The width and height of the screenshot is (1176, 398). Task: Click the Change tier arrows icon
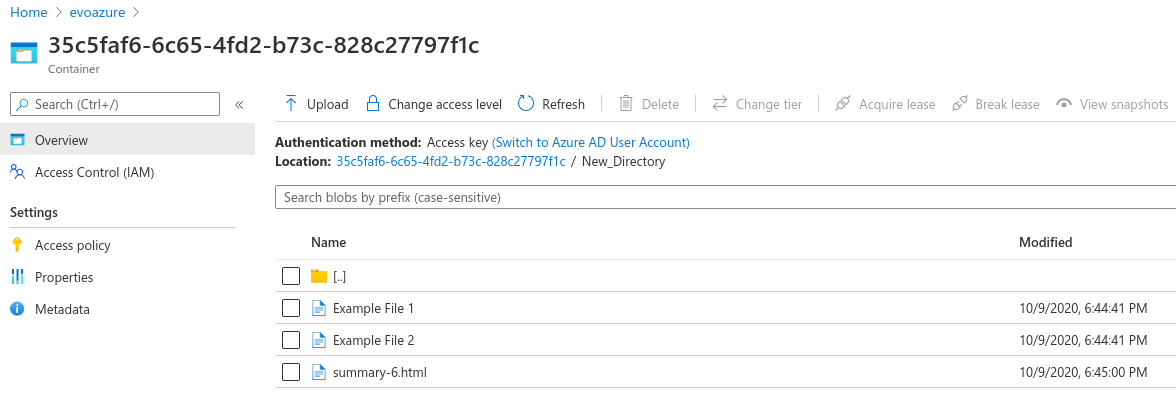tap(719, 103)
